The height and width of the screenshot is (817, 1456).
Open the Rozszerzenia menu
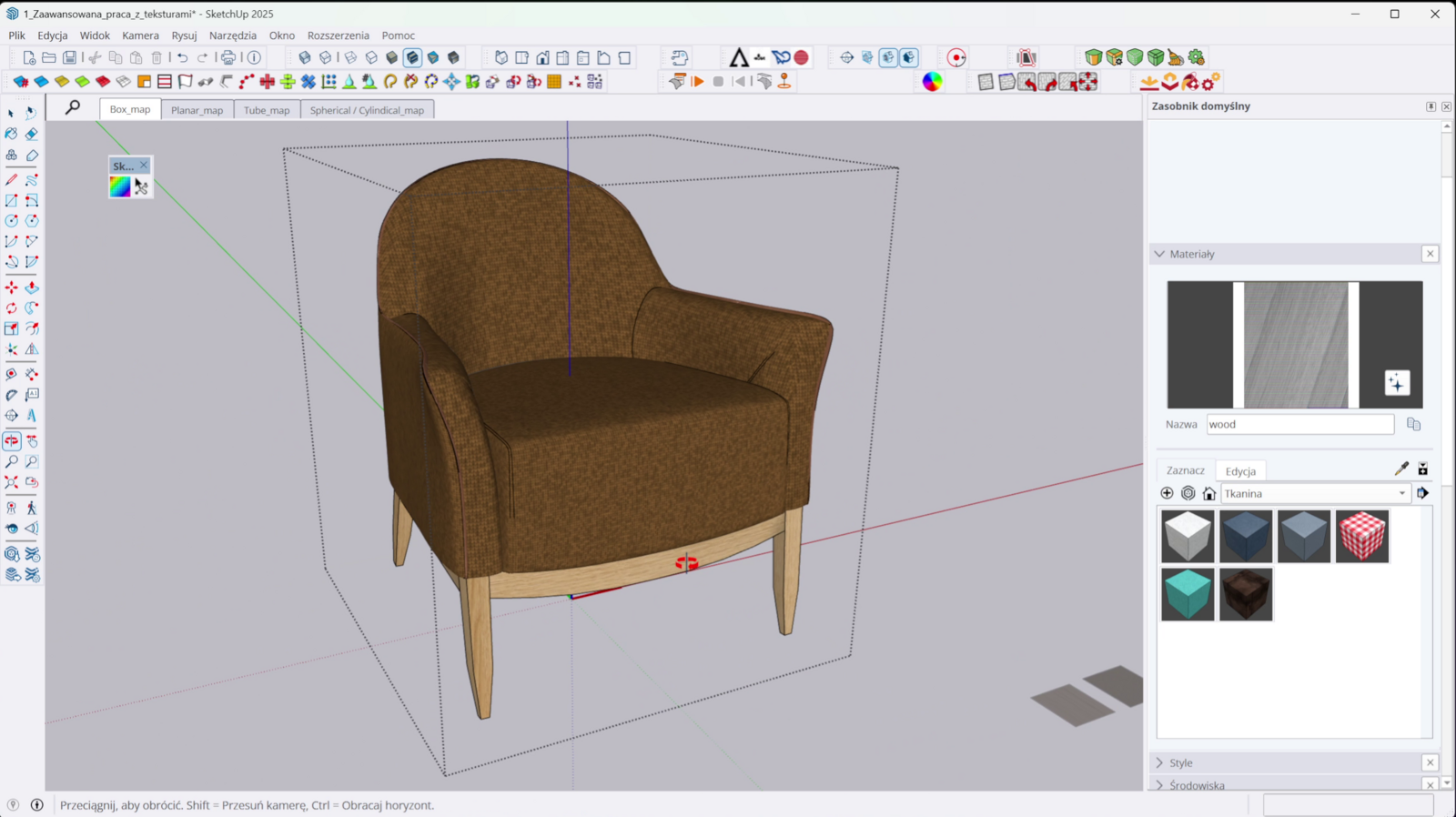click(338, 35)
